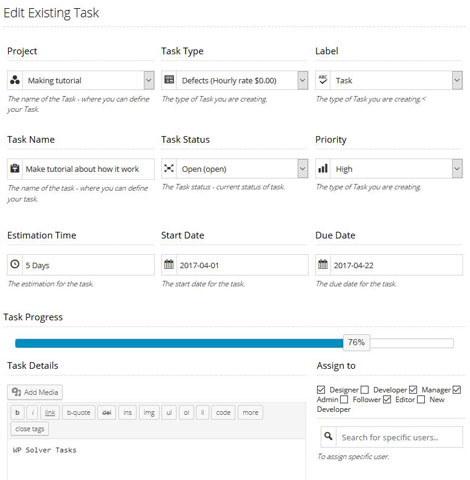Click the bar chart Priority icon
This screenshot has width=470, height=480.
(x=323, y=168)
